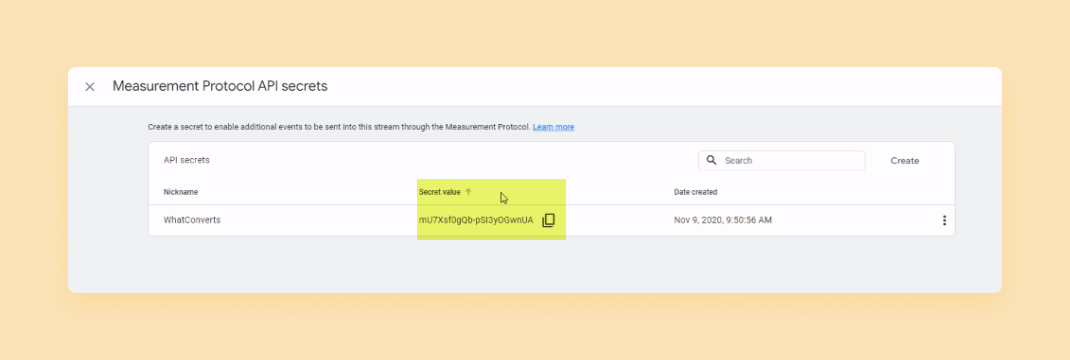
Task: Open the Learn more link
Action: pyautogui.click(x=553, y=127)
